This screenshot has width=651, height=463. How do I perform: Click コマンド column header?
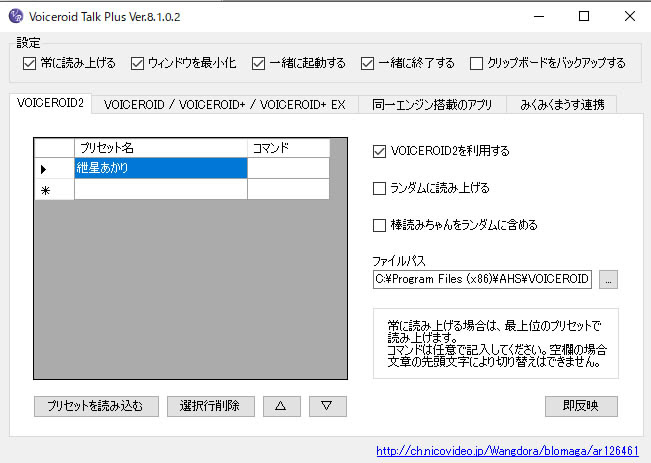[288, 148]
